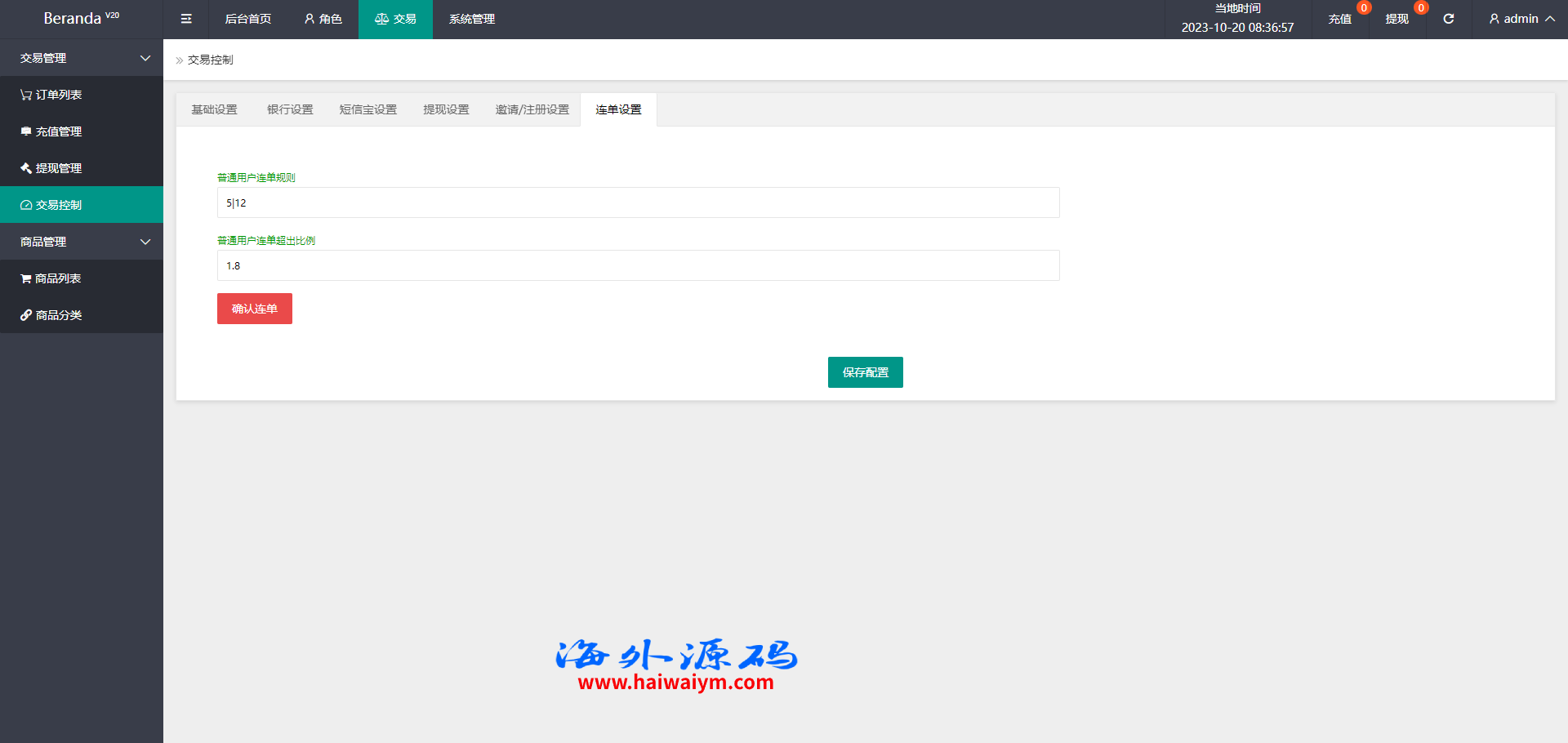Screen dimensions: 1568x743
Task: Click the refresh icon in top bar
Action: (x=1448, y=19)
